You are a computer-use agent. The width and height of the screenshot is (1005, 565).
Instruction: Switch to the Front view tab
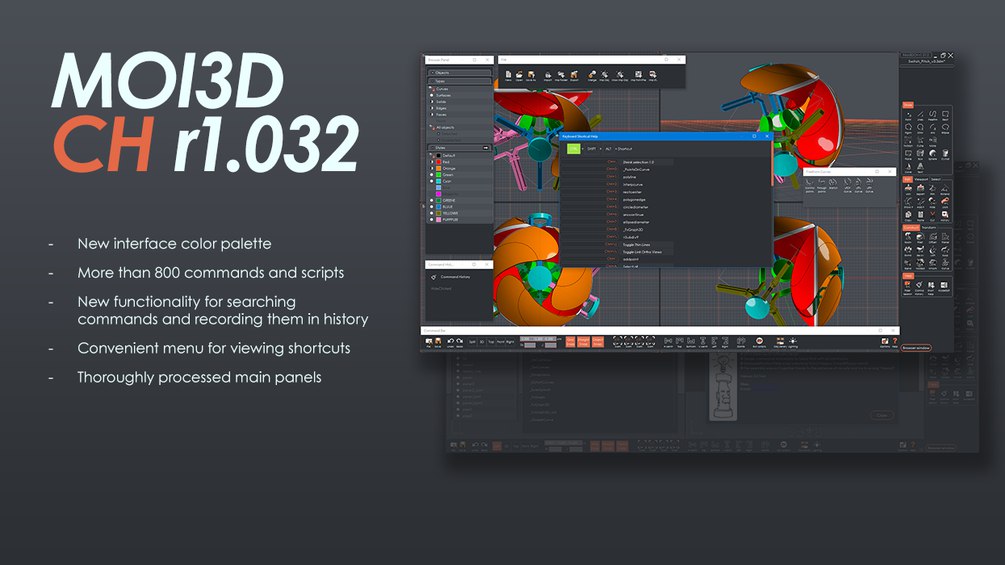[x=501, y=342]
